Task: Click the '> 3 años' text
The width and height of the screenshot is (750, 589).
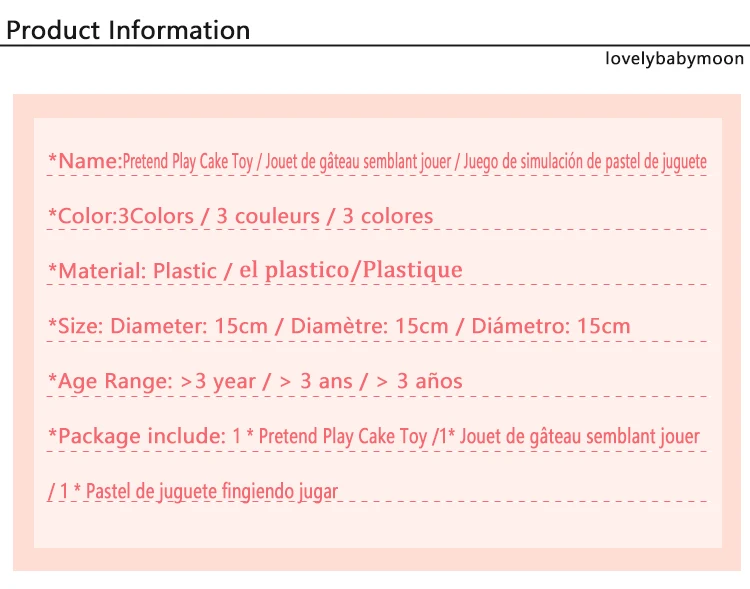Action: [419, 381]
